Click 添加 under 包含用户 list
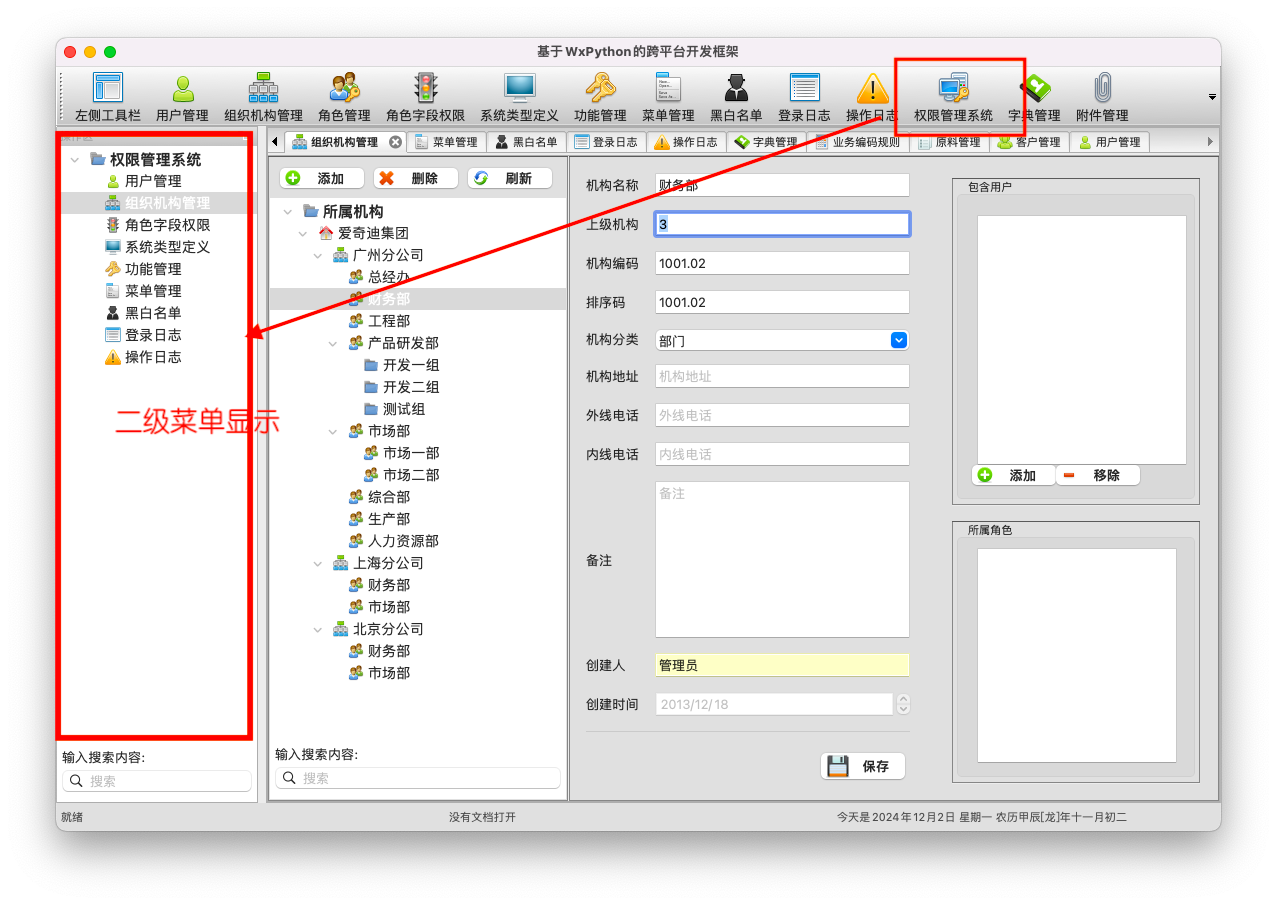The height and width of the screenshot is (905, 1277). coord(1013,475)
